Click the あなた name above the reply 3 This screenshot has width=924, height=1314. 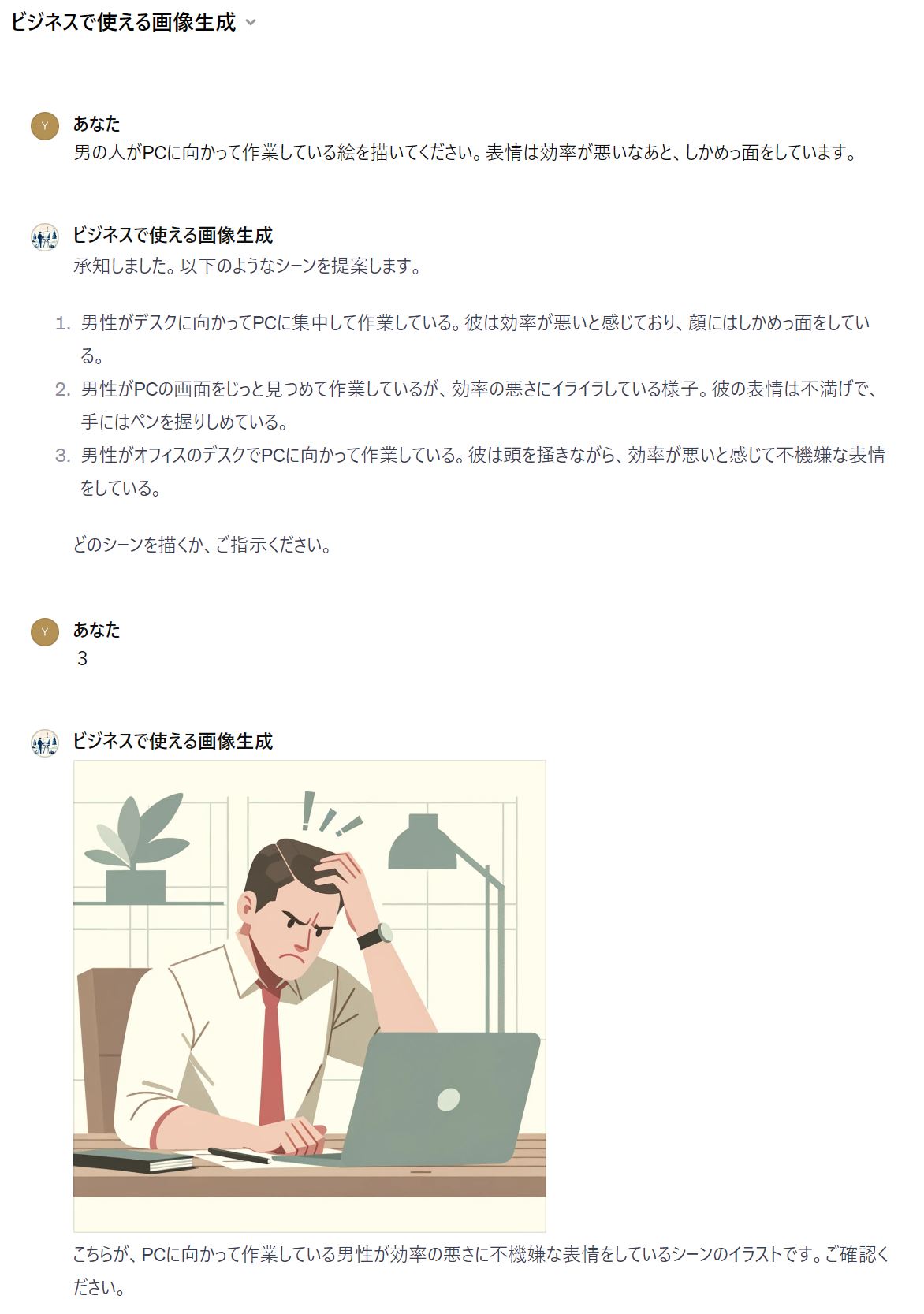(97, 630)
